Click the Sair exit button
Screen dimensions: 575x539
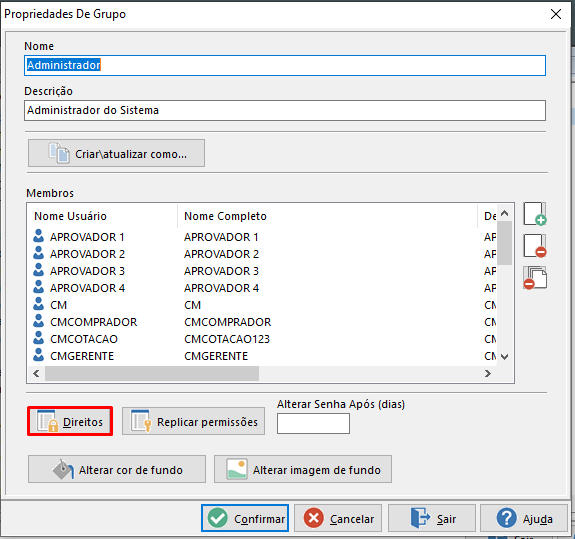(x=432, y=518)
